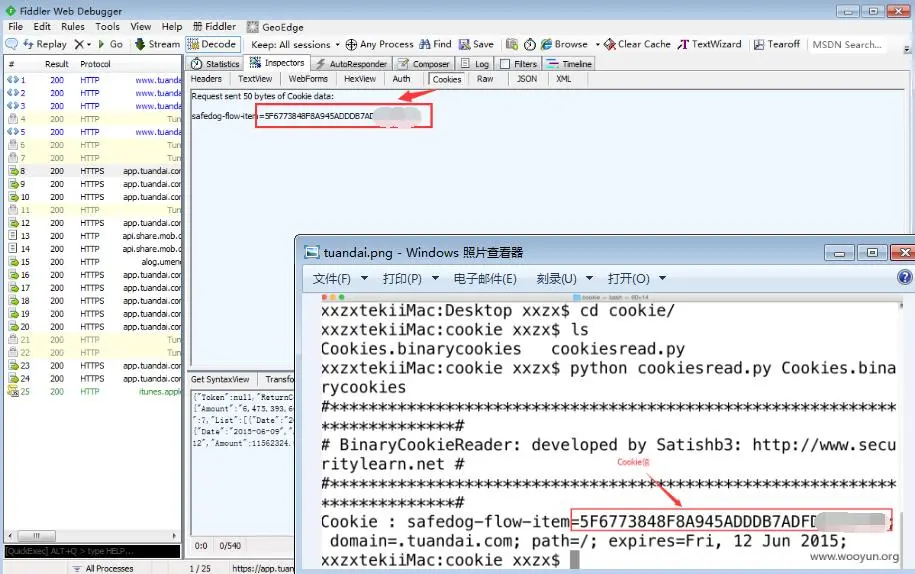
Task: Select the JSON inspector tab
Action: 527,79
